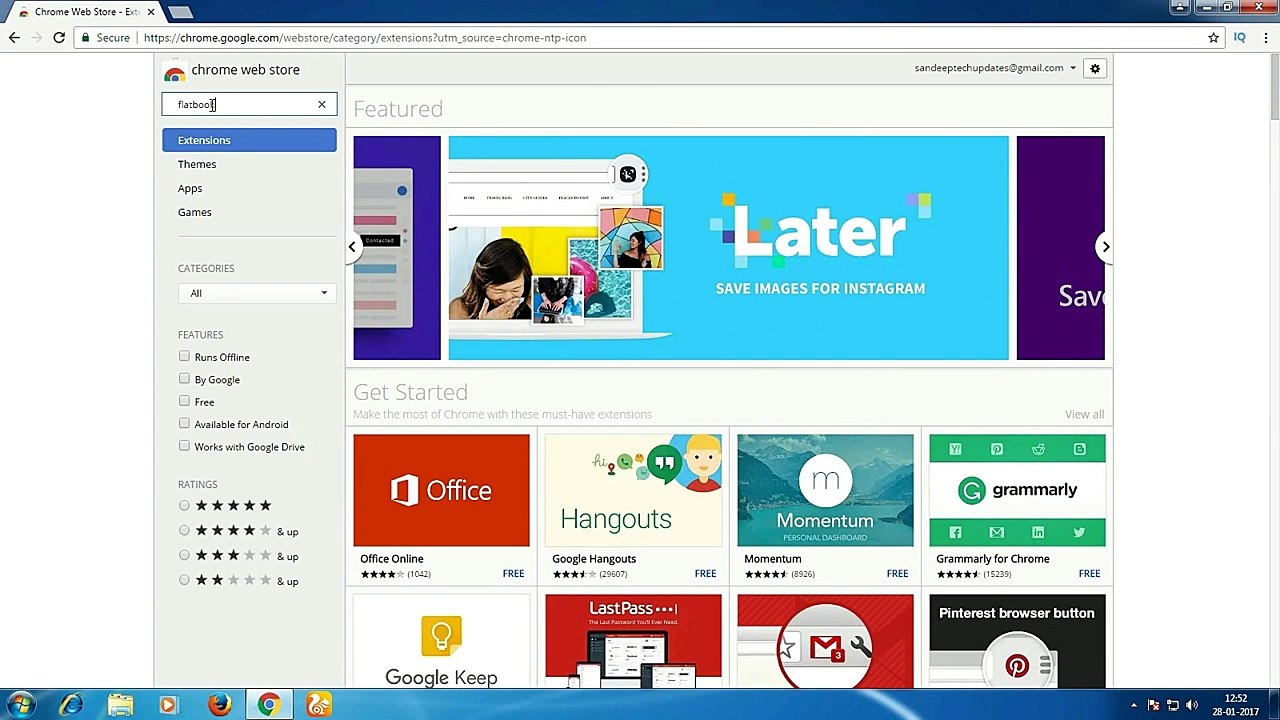
Task: Open the Pinterest browser button card
Action: point(1017,641)
